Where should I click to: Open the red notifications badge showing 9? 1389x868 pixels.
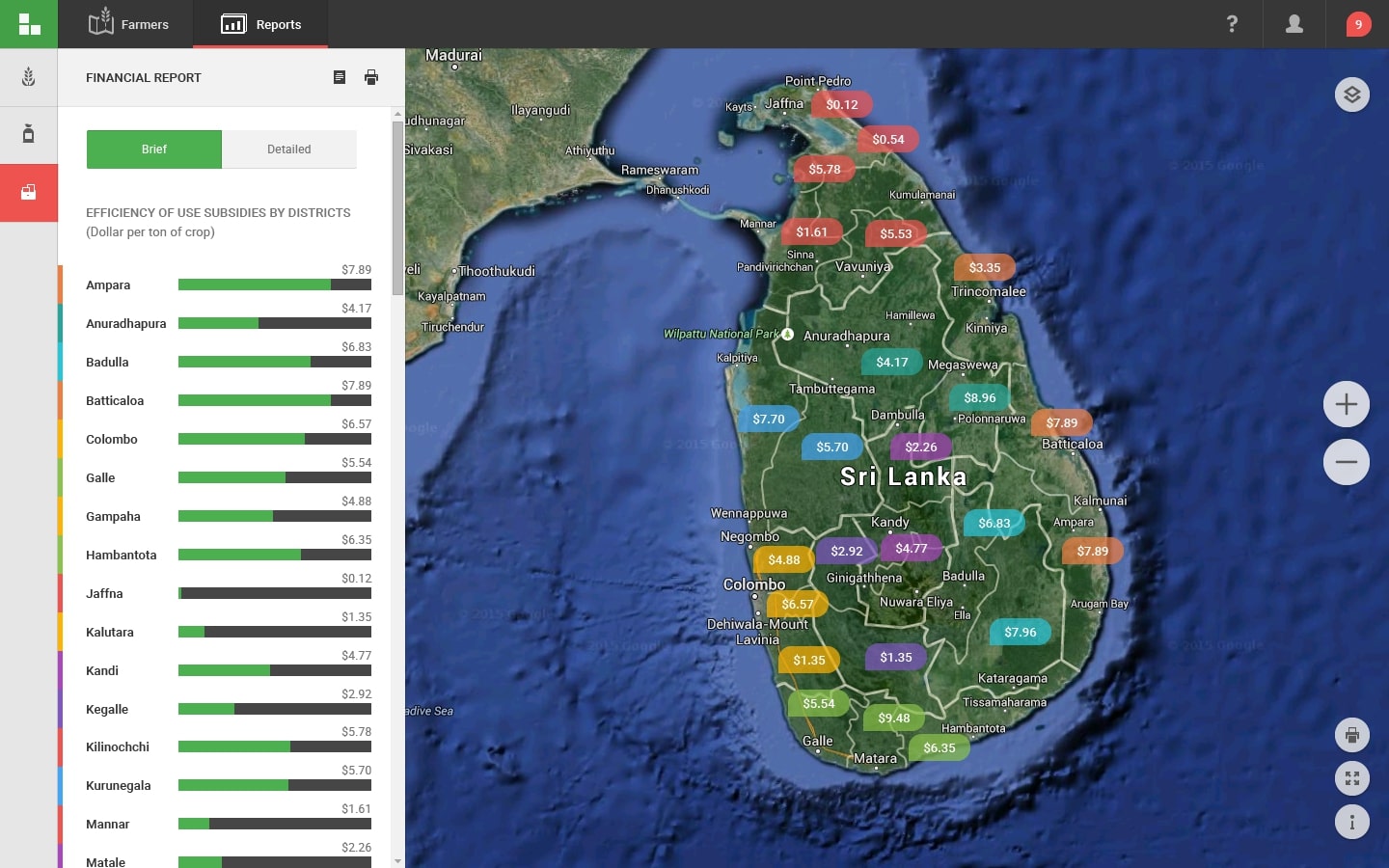point(1358,24)
